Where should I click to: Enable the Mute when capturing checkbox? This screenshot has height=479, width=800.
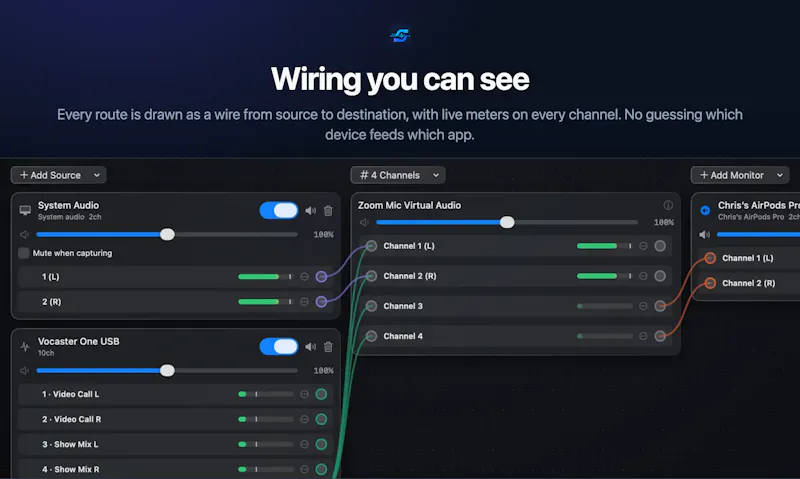coord(23,253)
